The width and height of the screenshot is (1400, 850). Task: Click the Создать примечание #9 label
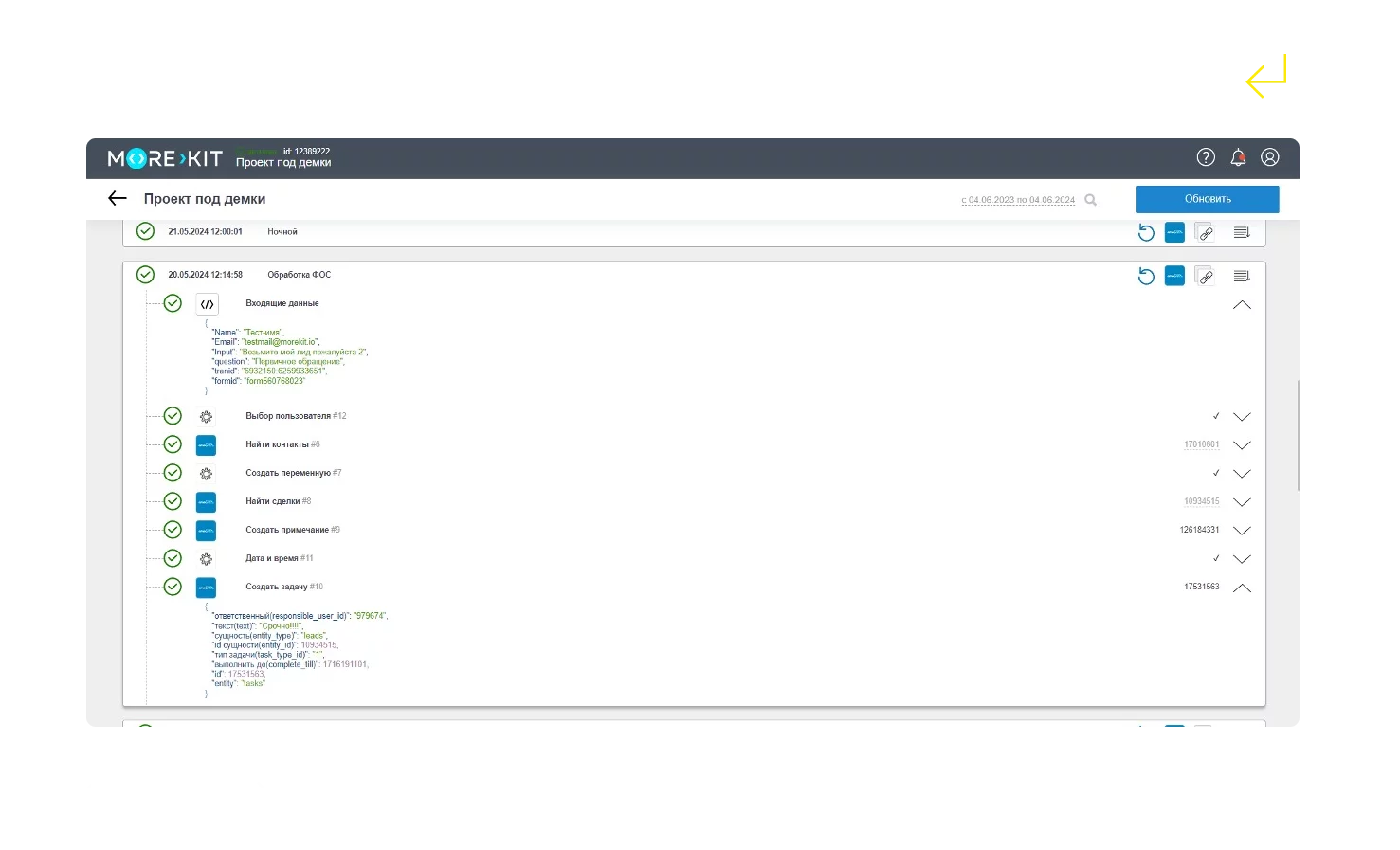tap(293, 530)
